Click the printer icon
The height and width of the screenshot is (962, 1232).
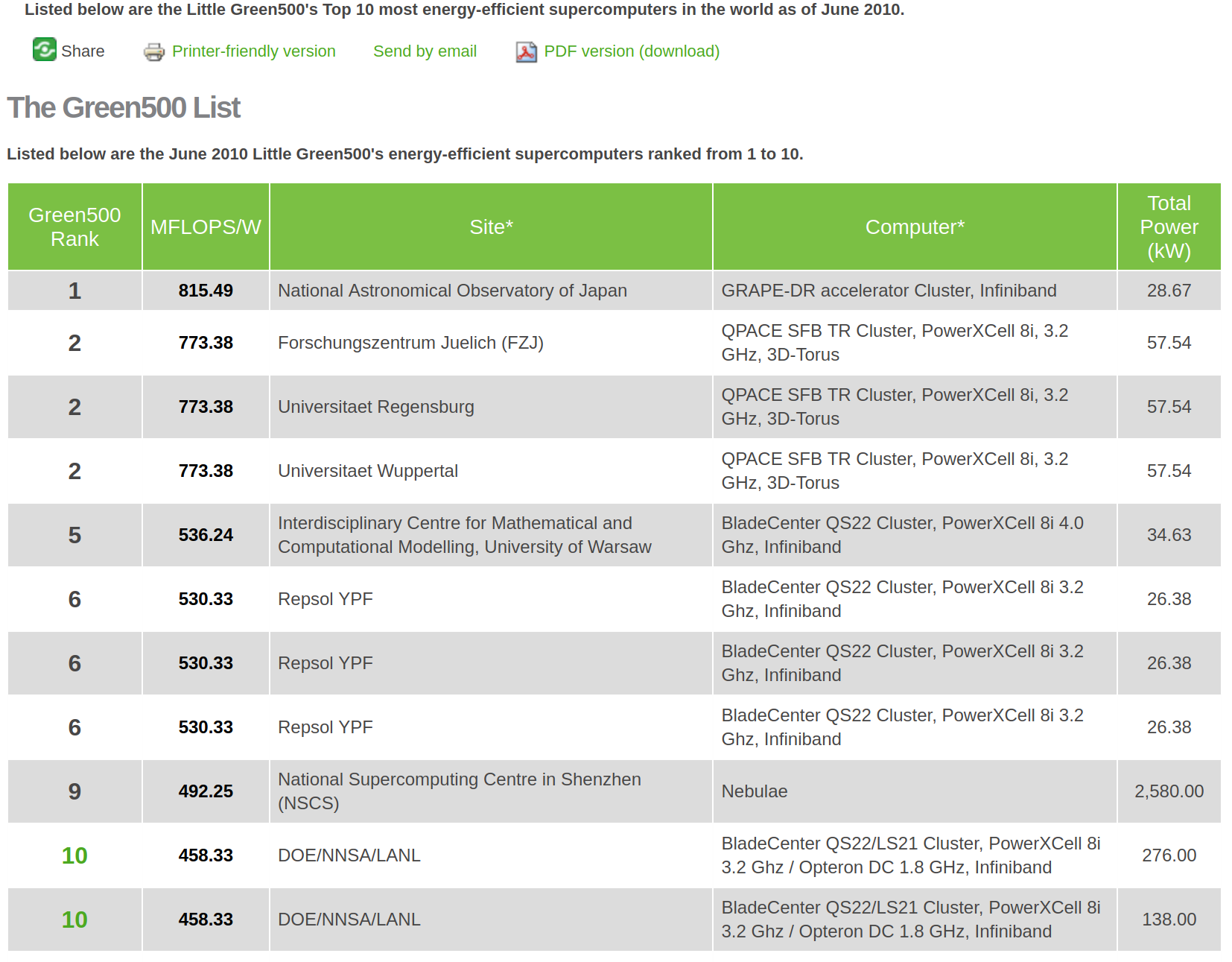click(x=154, y=51)
